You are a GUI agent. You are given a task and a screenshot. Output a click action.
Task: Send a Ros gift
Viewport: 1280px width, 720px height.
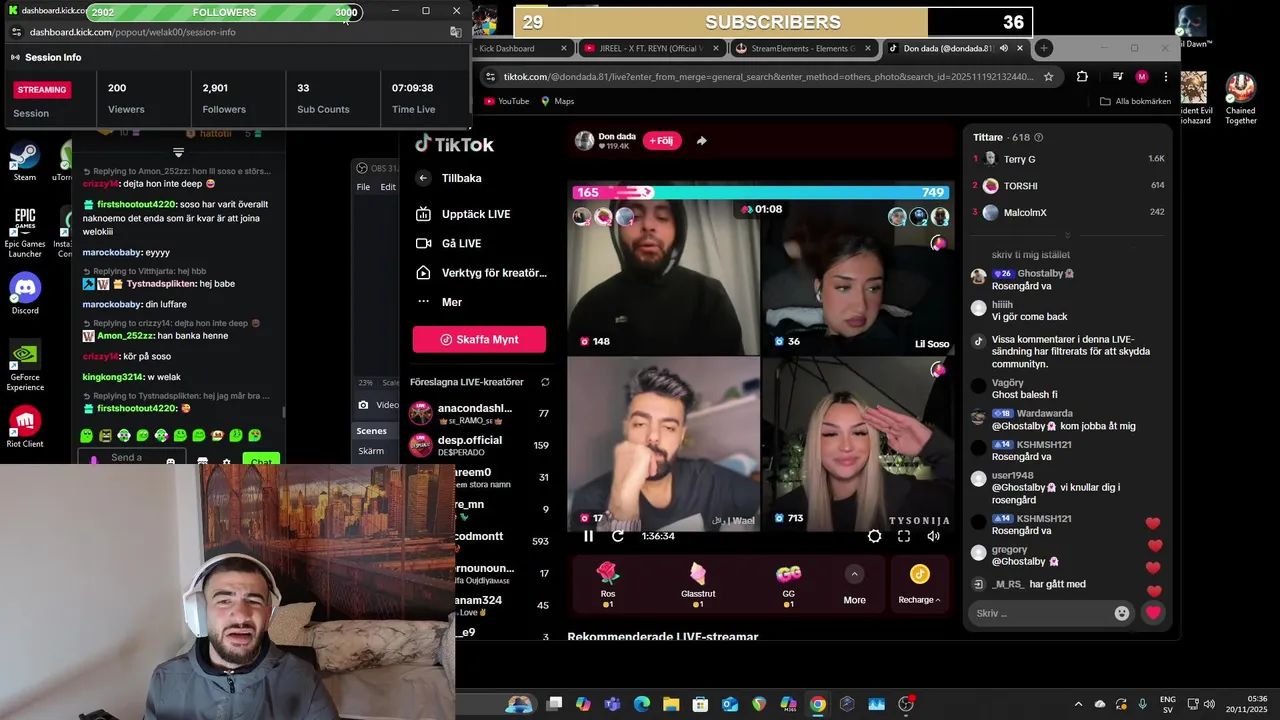[x=608, y=585]
